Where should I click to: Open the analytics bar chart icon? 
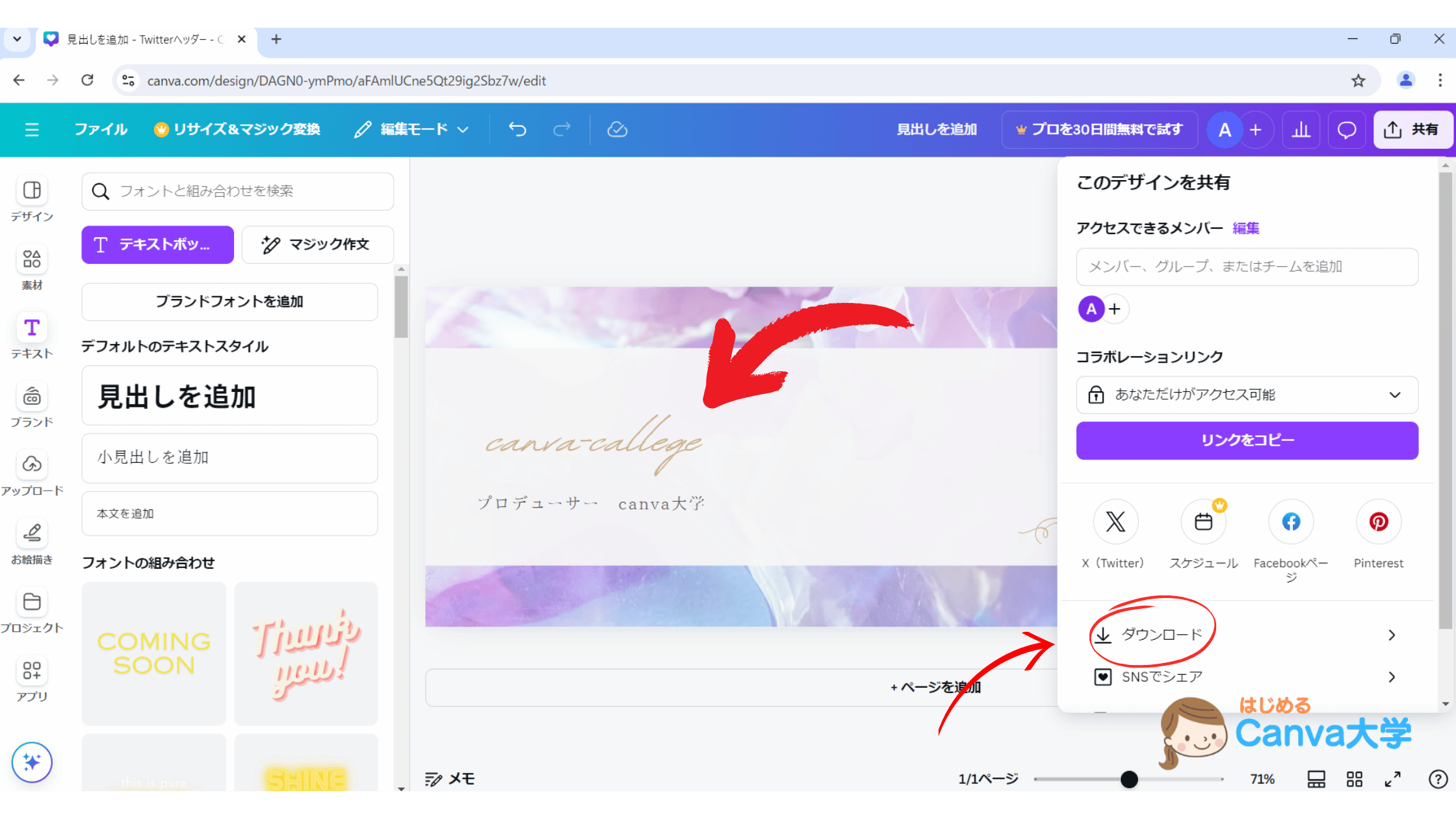[1301, 129]
